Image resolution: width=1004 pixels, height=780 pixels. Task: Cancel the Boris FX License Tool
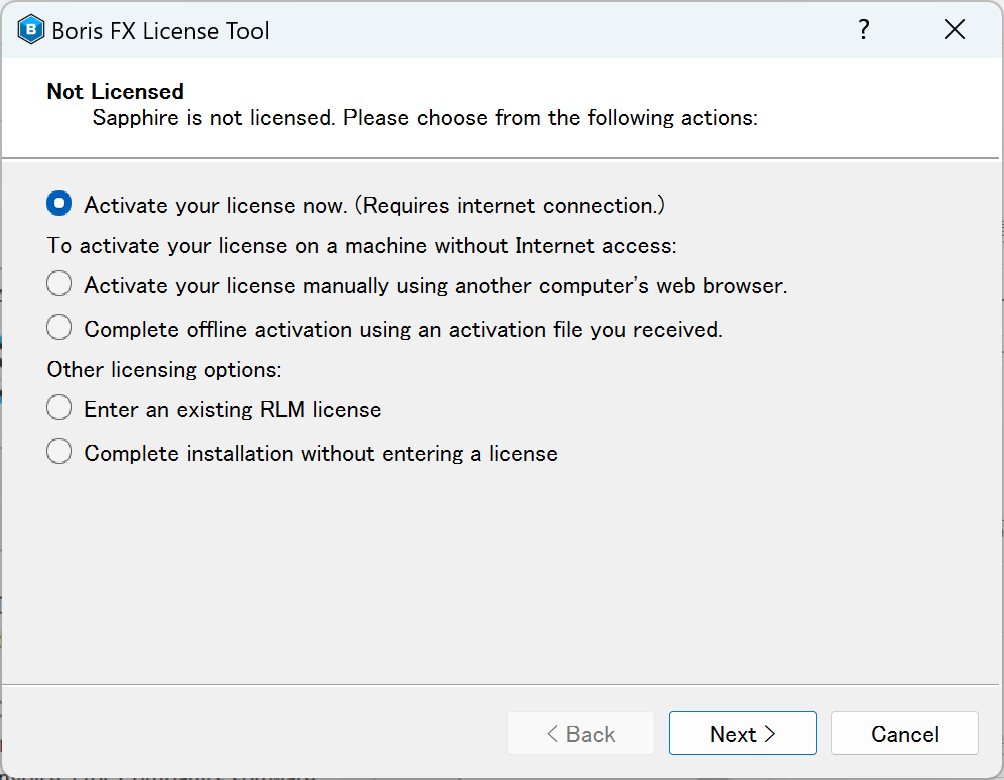[x=905, y=733]
